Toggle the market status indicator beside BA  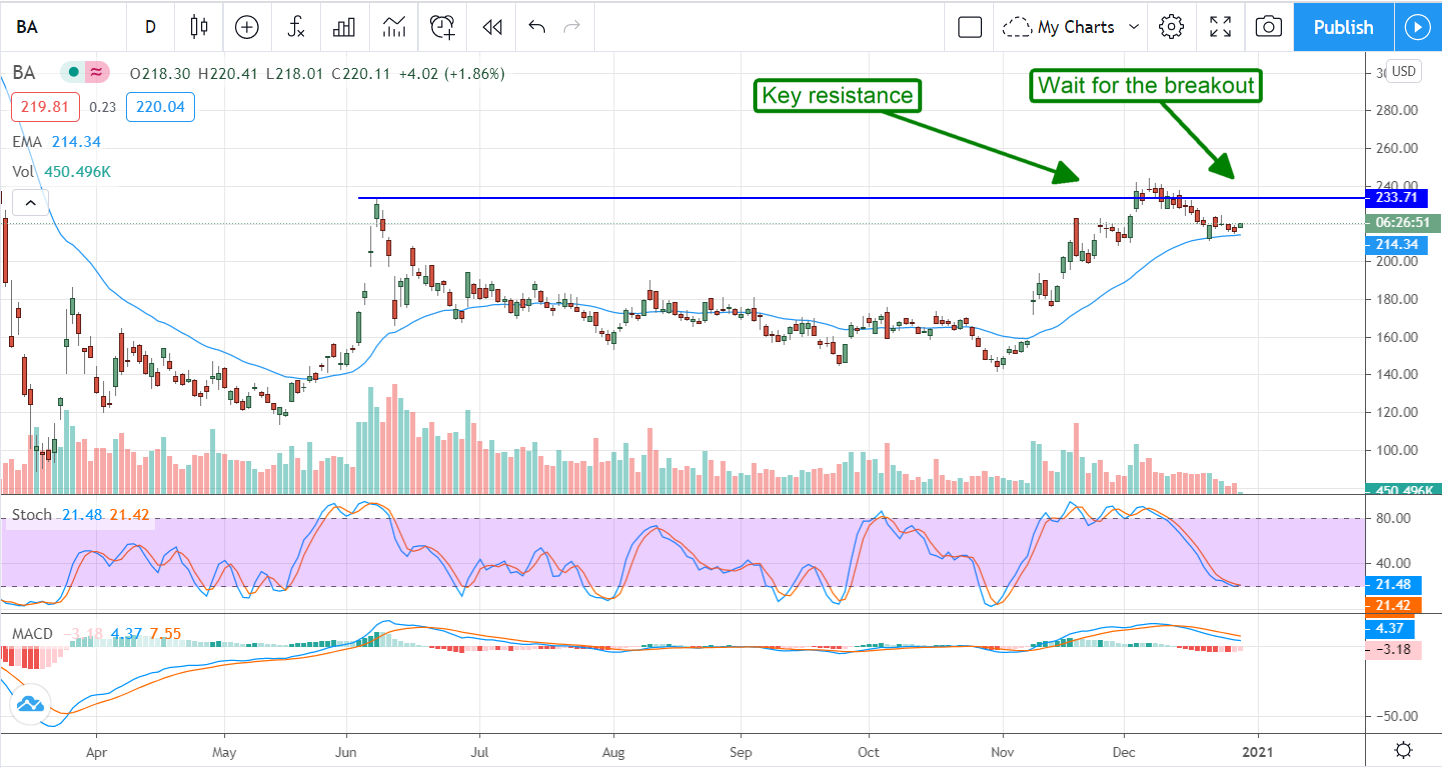74,73
